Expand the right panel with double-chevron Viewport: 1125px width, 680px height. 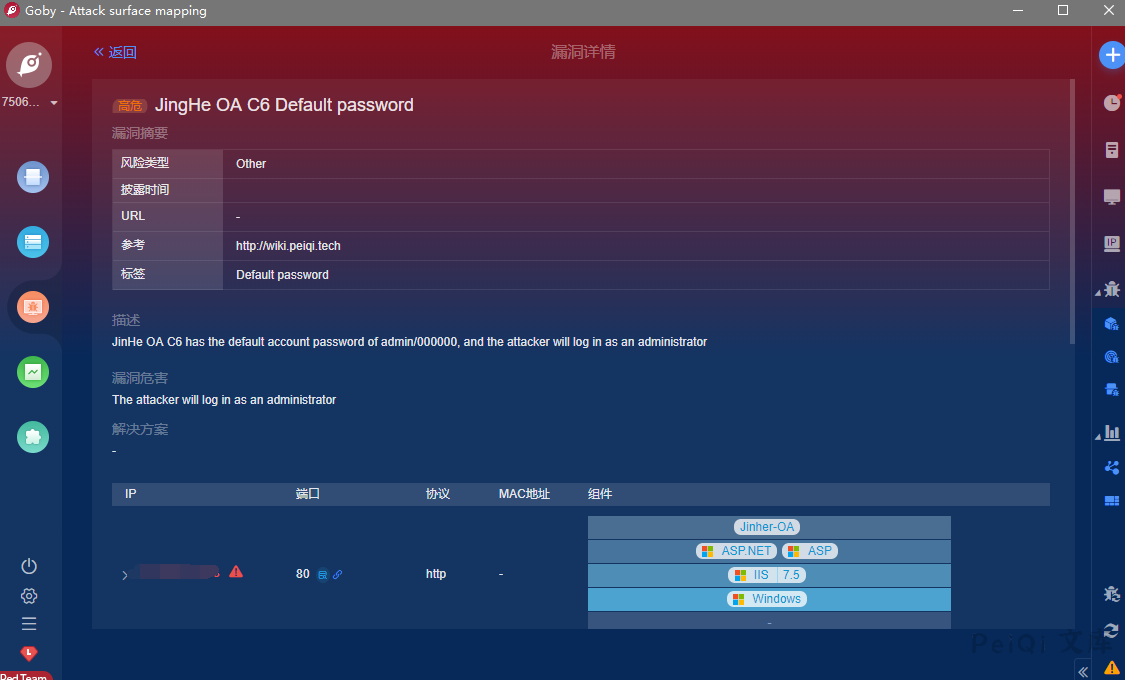pos(1083,671)
